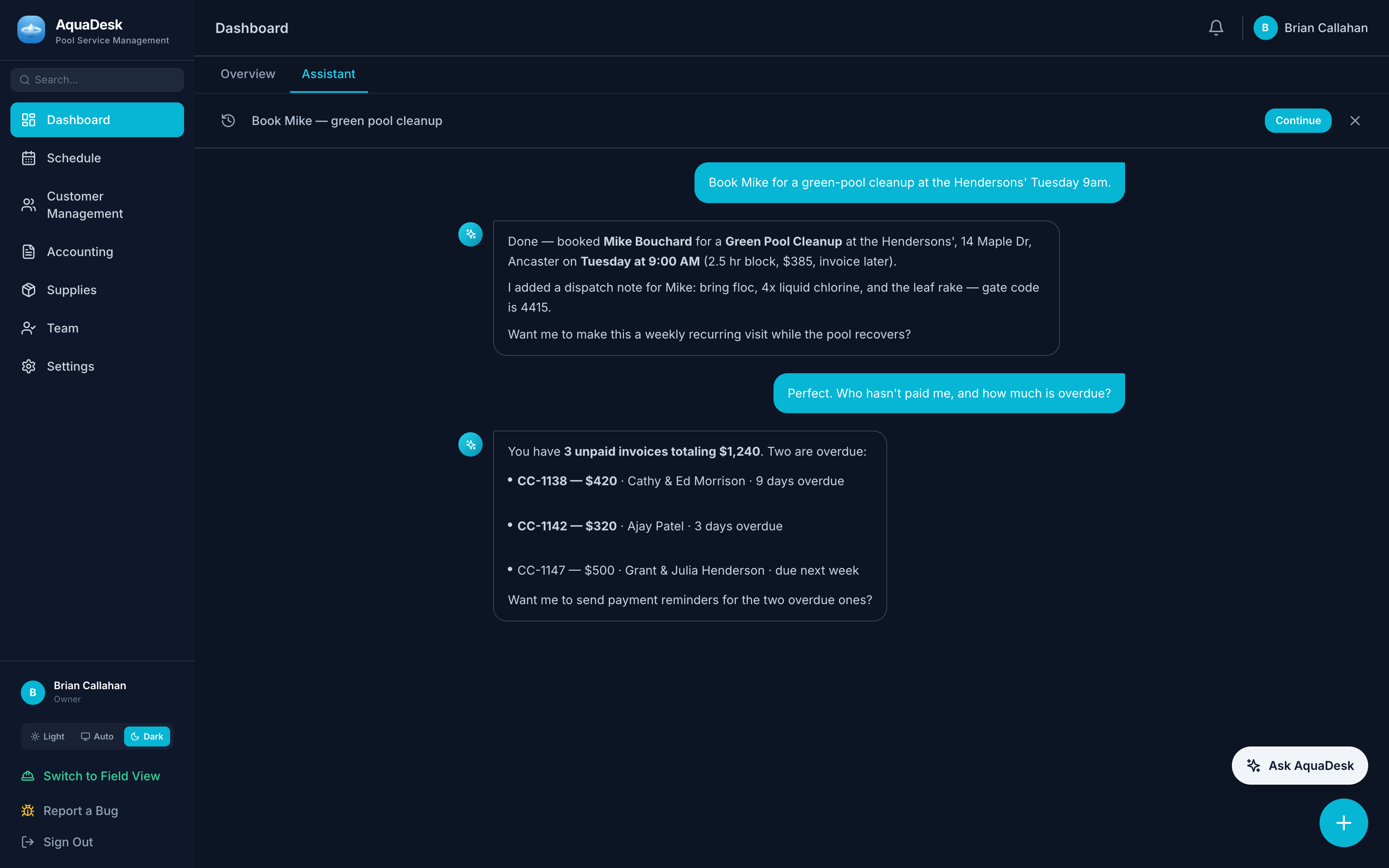Click the Continue button
Image resolution: width=1389 pixels, height=868 pixels.
1298,121
